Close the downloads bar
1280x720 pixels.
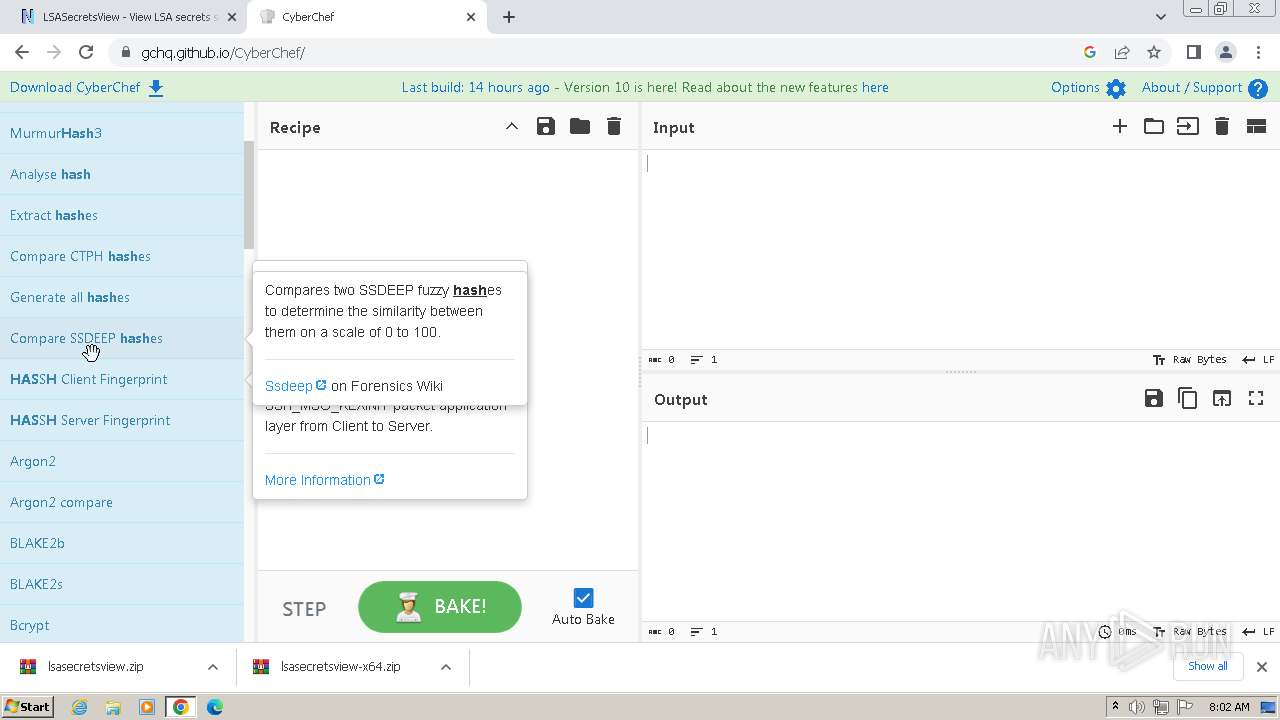1262,667
